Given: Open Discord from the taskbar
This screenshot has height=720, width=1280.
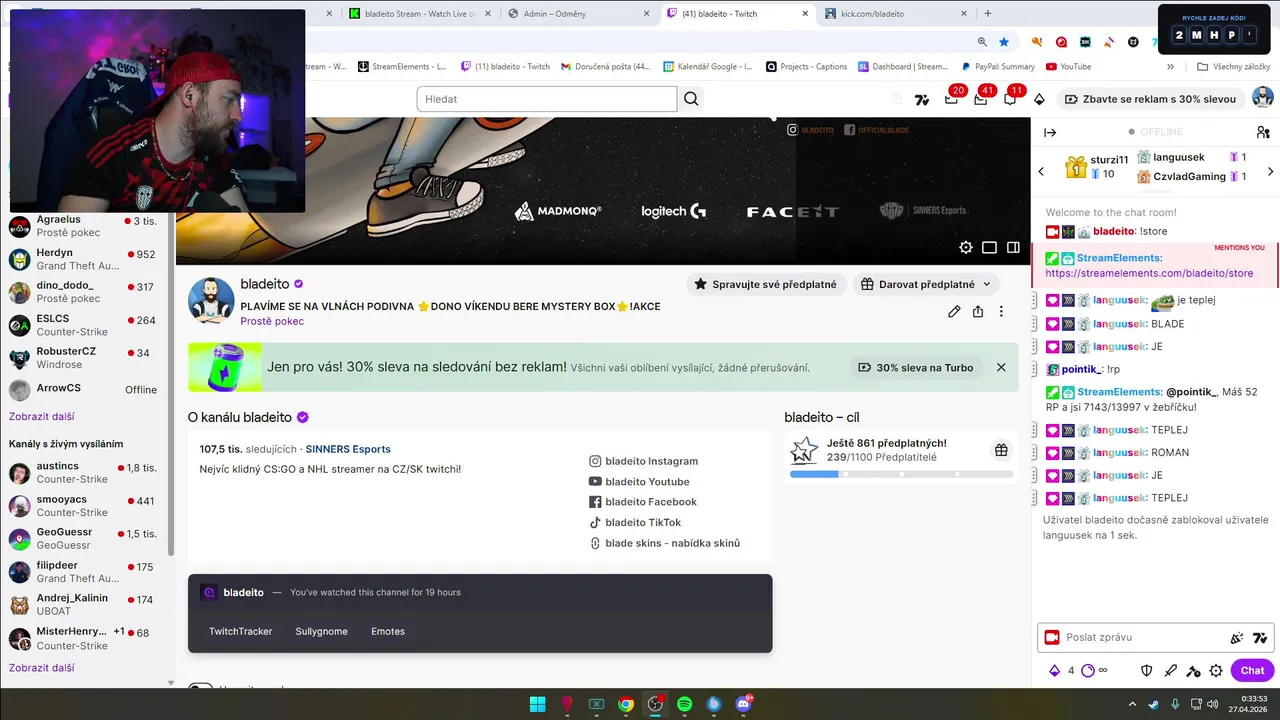Looking at the screenshot, I should coord(743,704).
